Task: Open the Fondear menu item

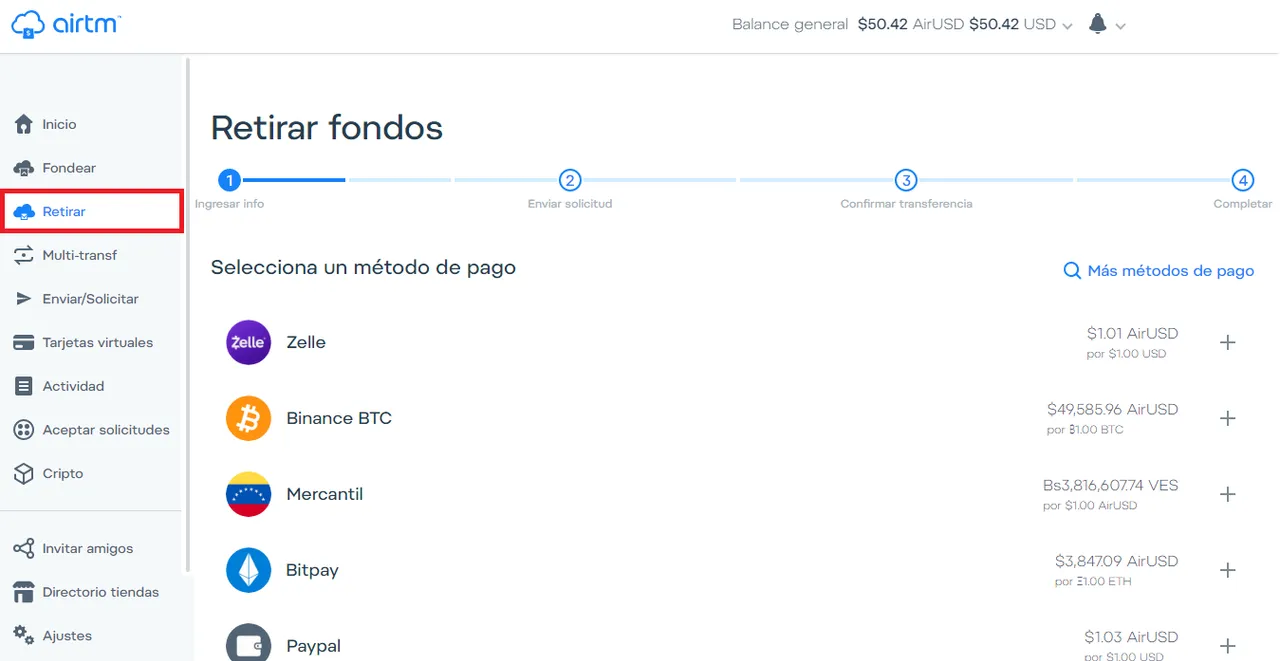Action: [69, 168]
